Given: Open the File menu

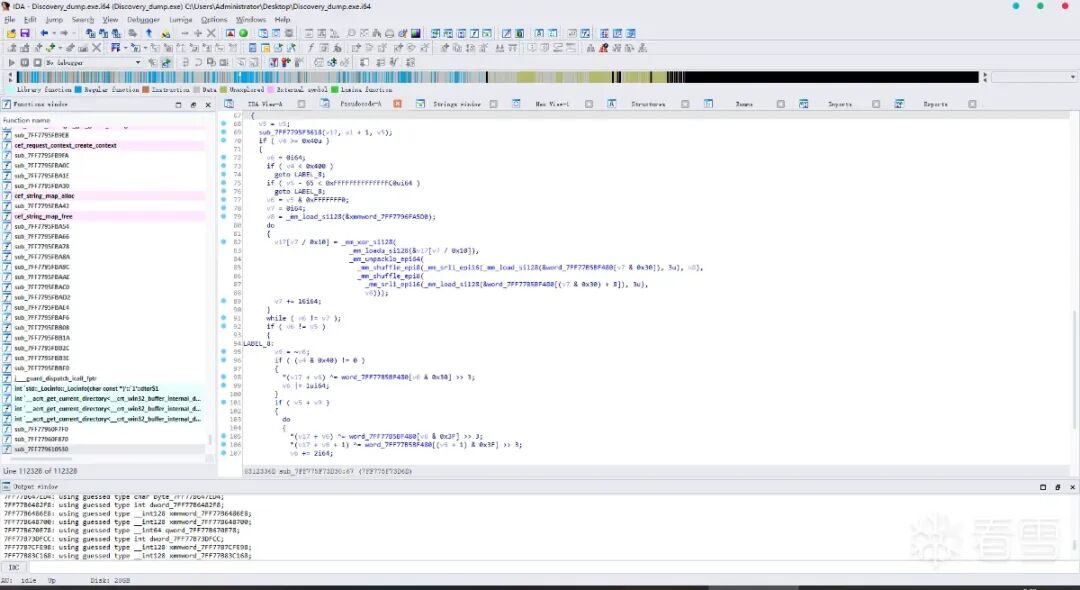Looking at the screenshot, I should coord(10,19).
